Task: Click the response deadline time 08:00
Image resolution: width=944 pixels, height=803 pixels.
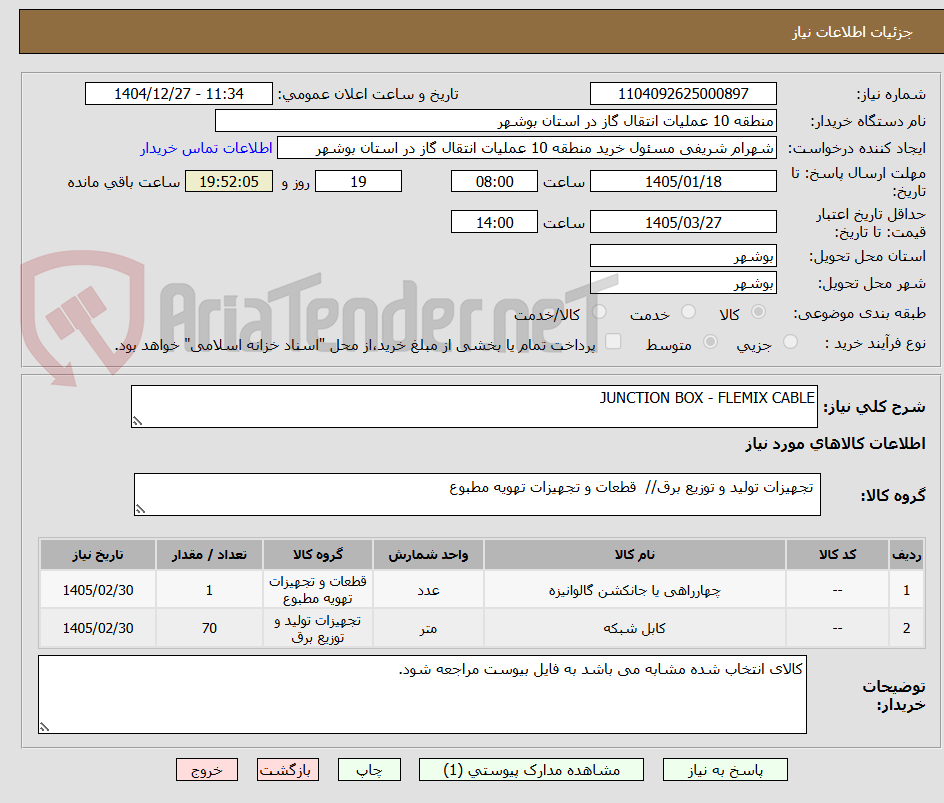Action: pos(494,181)
